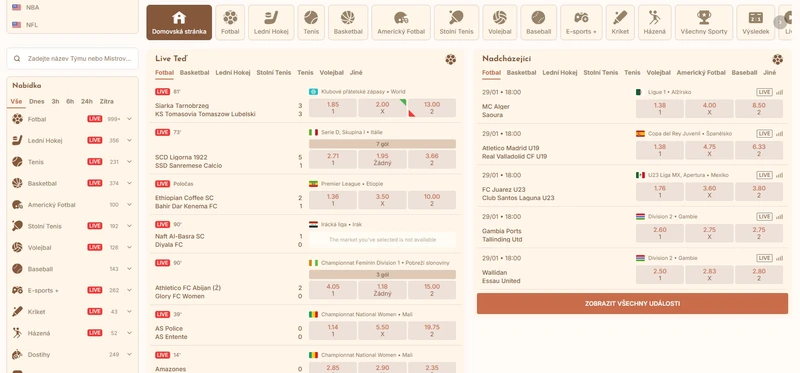Expand the Basketbal sidebar chevron
The width and height of the screenshot is (800, 373).
click(x=130, y=183)
